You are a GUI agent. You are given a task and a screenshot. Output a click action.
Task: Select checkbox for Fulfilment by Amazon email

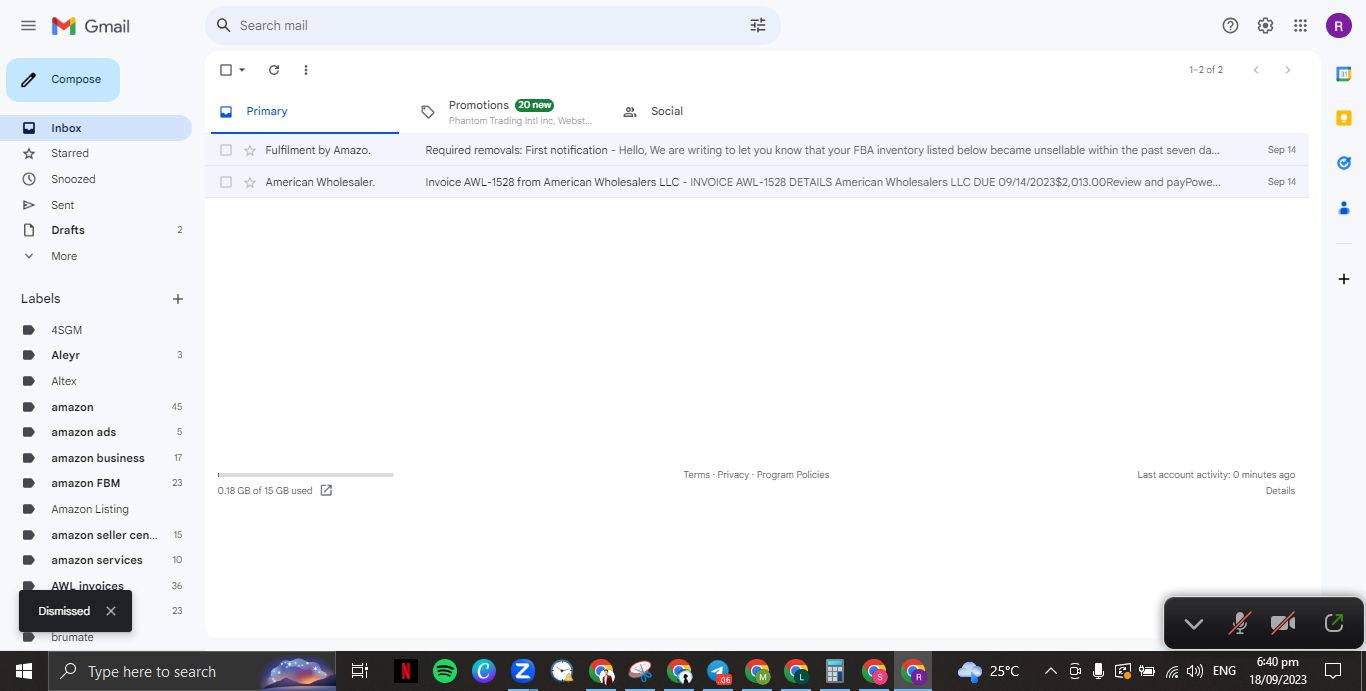tap(226, 150)
